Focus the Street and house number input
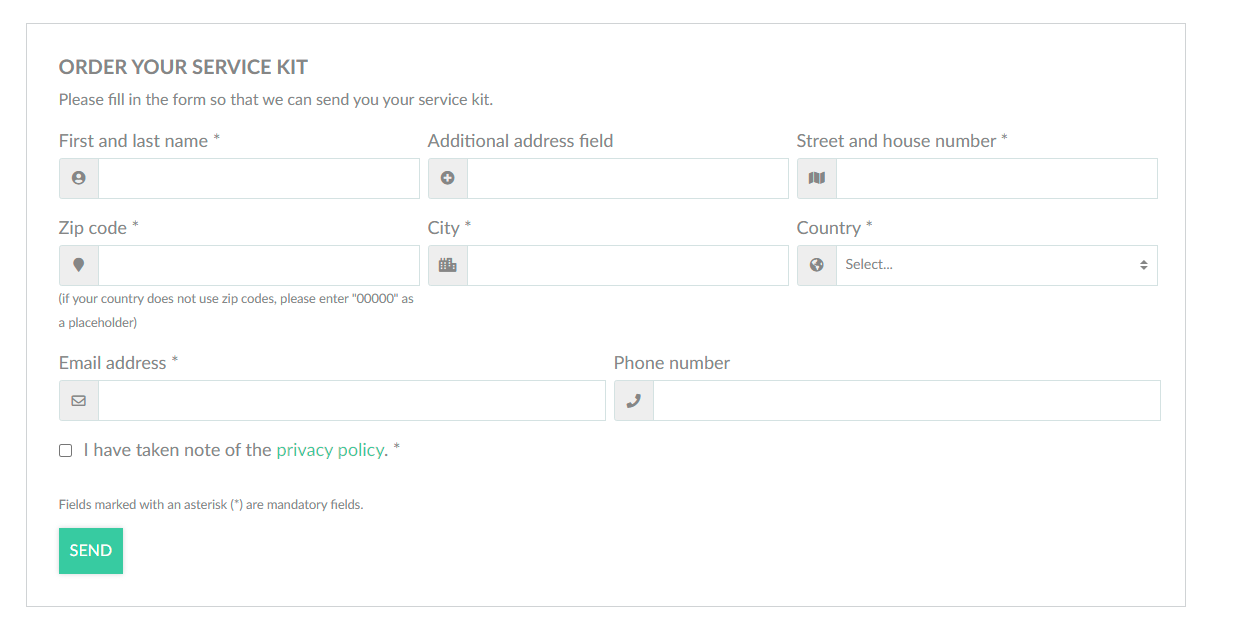Image resolution: width=1233 pixels, height=632 pixels. coord(997,178)
